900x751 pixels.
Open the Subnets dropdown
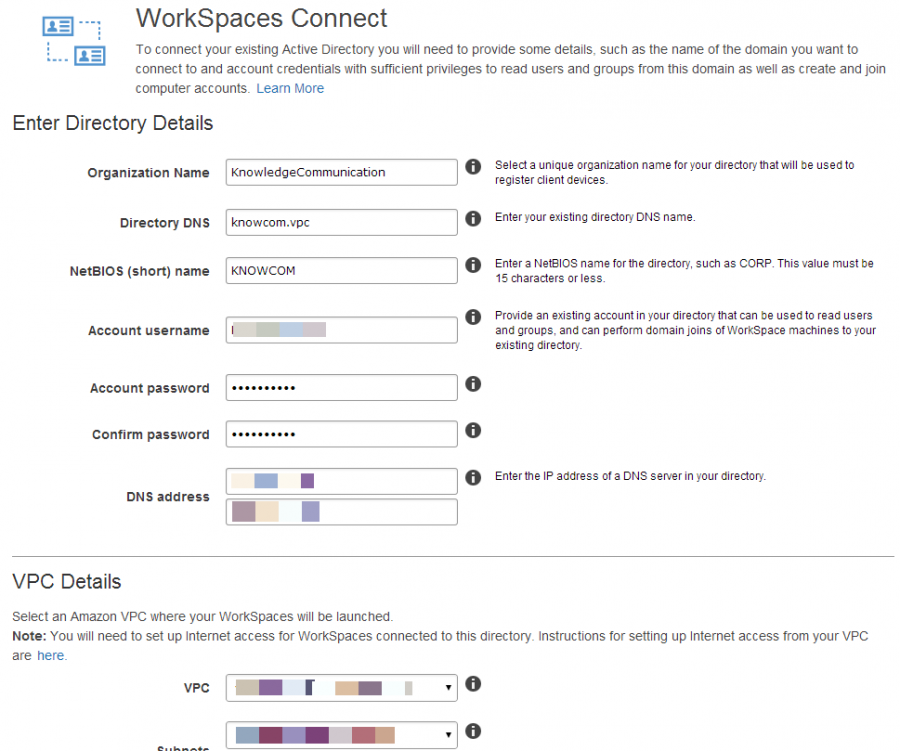[x=342, y=735]
